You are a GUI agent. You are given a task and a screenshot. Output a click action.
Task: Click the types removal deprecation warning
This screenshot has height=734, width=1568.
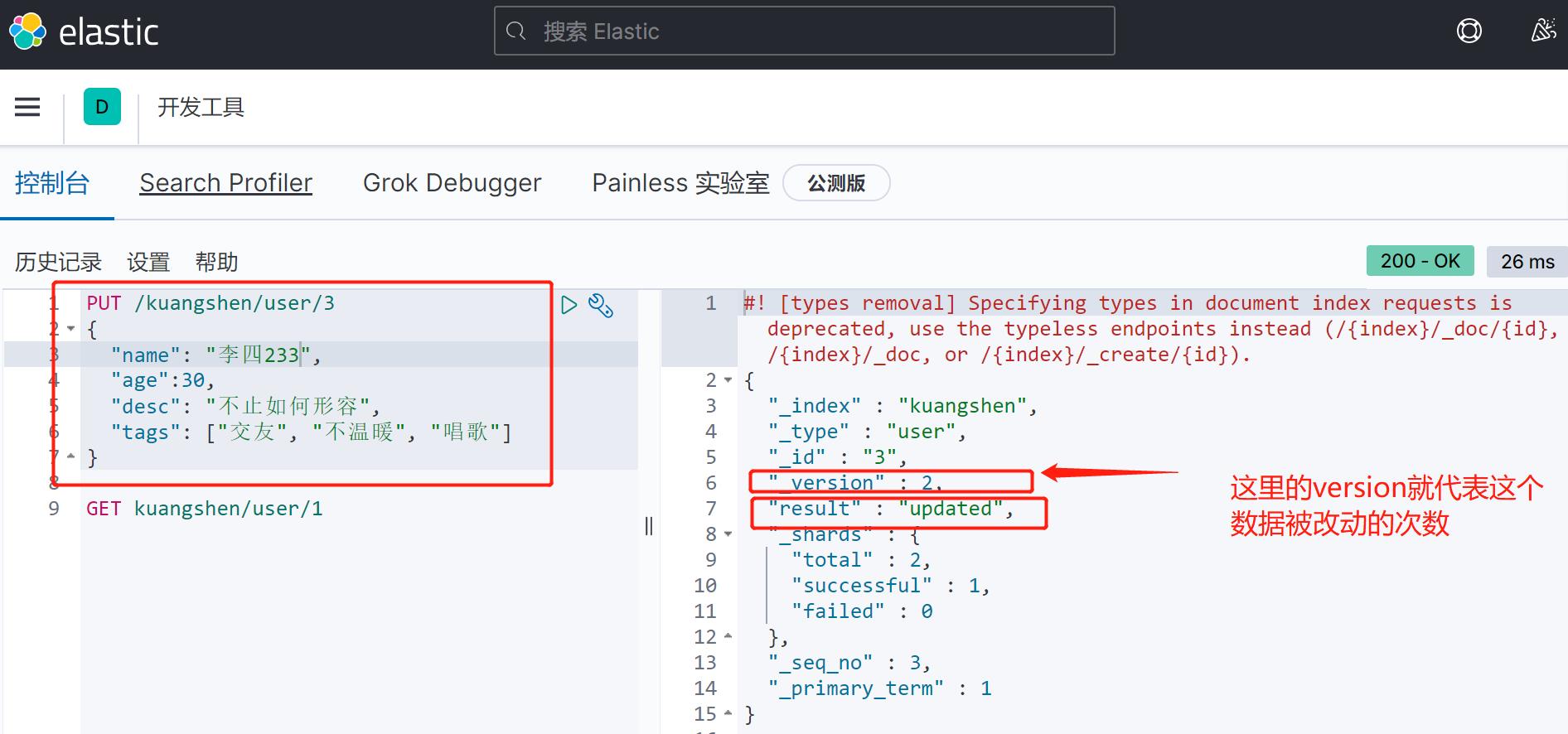(1150, 329)
